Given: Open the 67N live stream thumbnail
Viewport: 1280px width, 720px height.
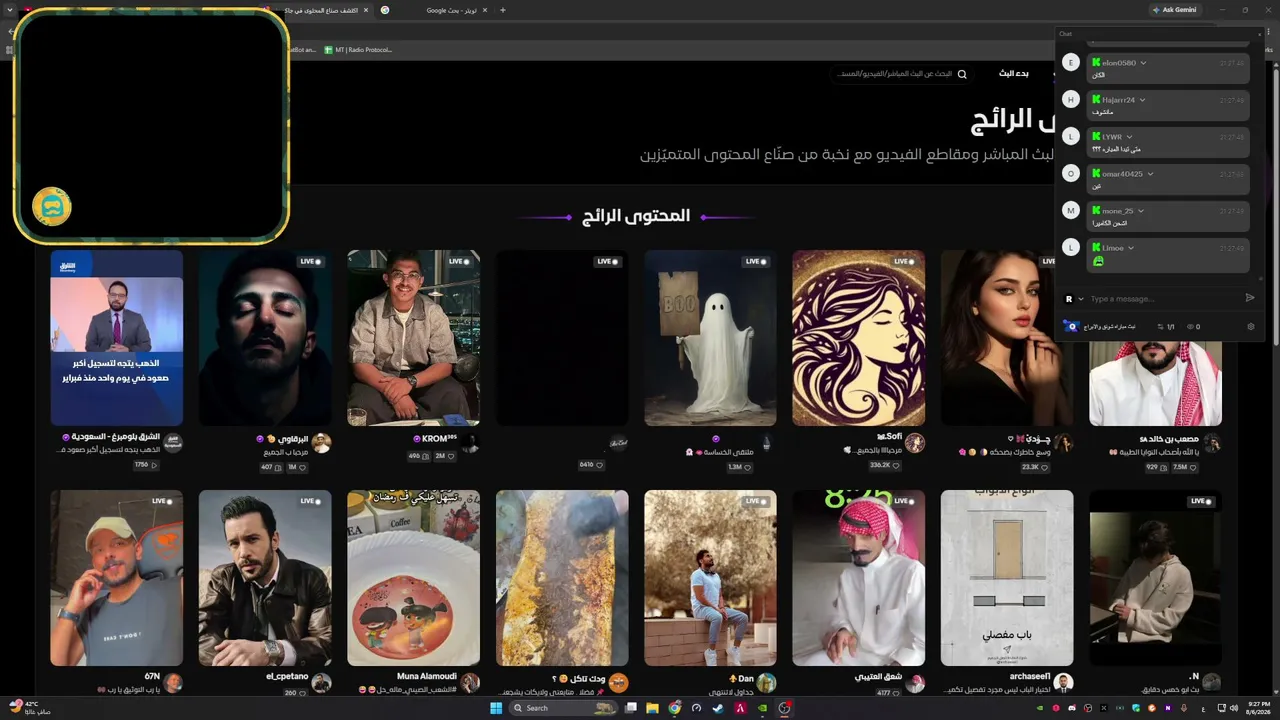Looking at the screenshot, I should (x=117, y=578).
